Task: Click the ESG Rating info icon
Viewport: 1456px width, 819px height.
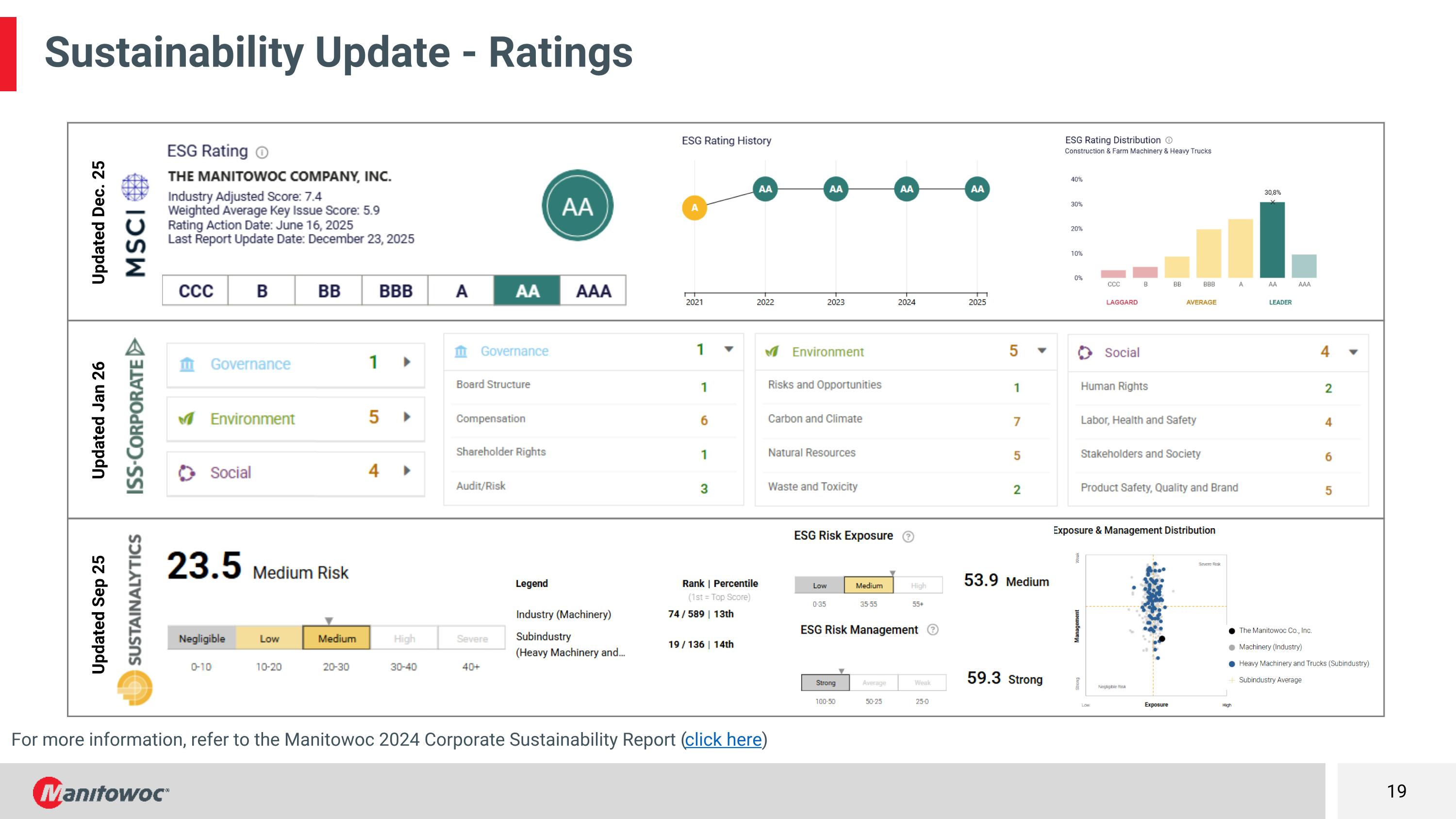Action: (x=262, y=152)
